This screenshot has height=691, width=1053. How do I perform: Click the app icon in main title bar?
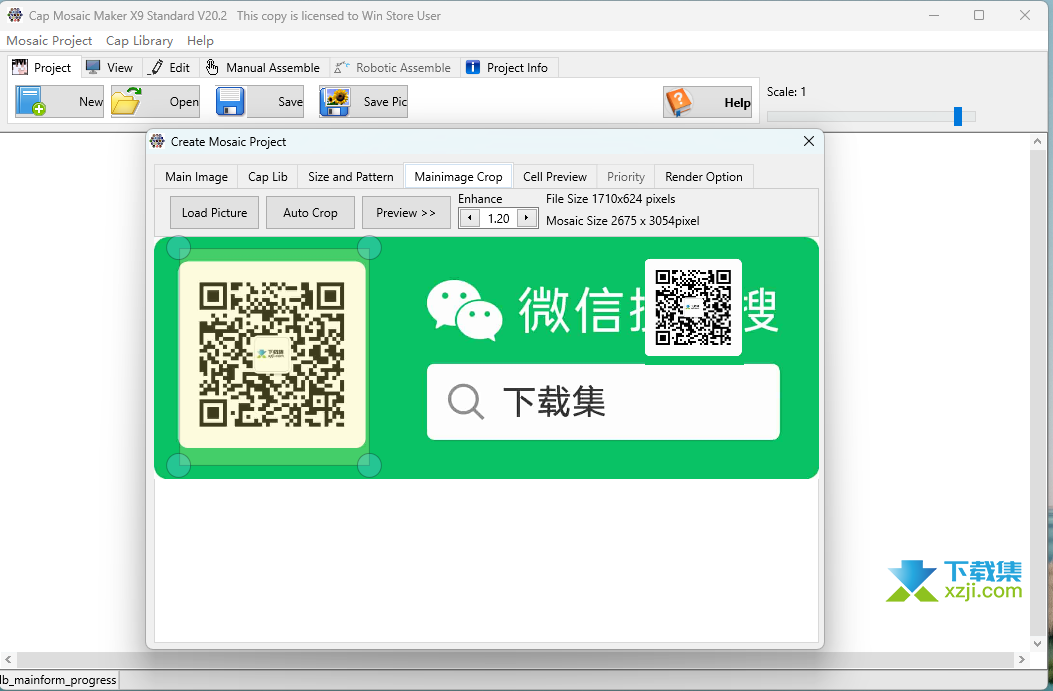coord(15,15)
